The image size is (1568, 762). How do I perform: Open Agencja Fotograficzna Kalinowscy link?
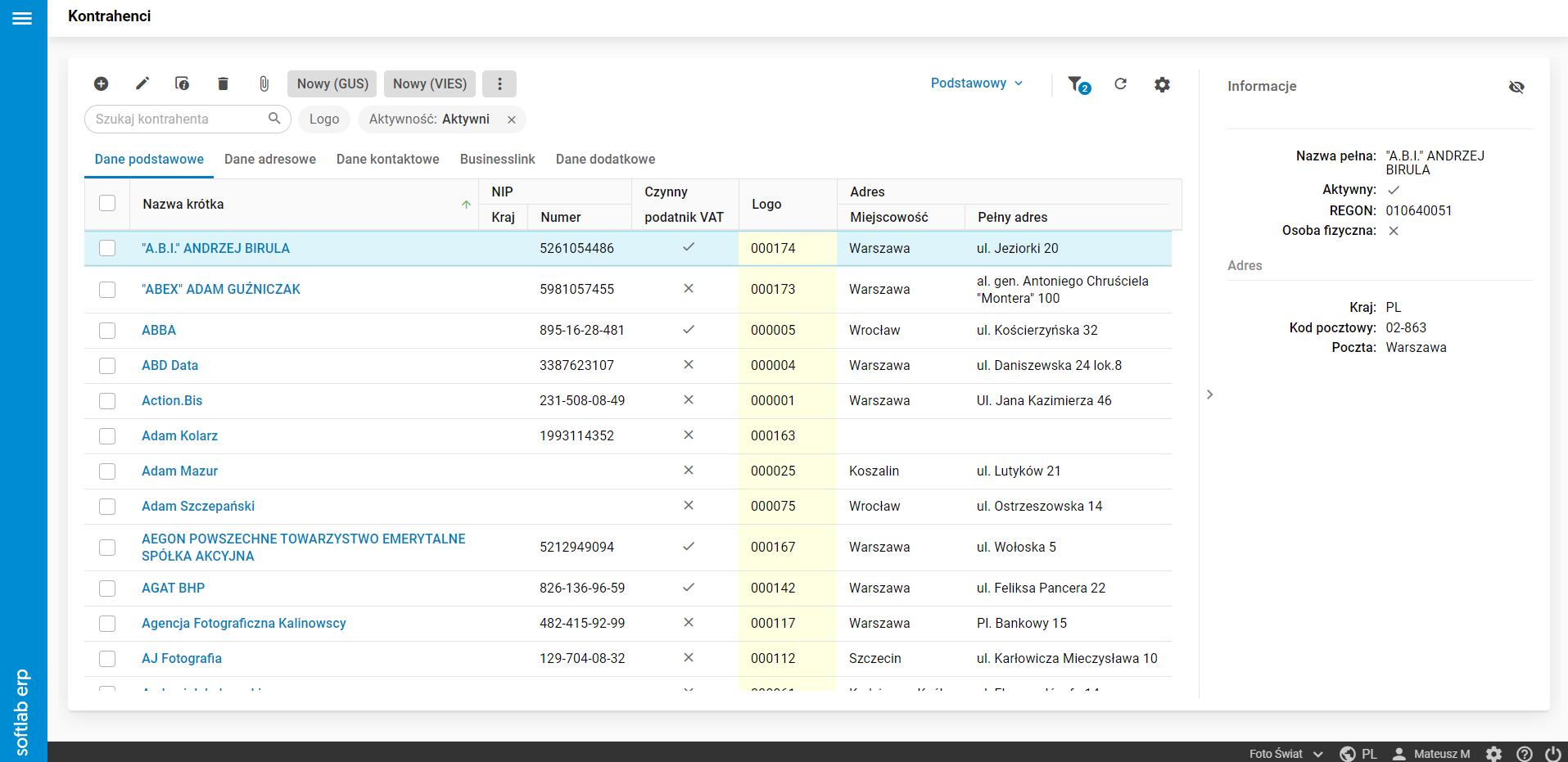tap(244, 623)
